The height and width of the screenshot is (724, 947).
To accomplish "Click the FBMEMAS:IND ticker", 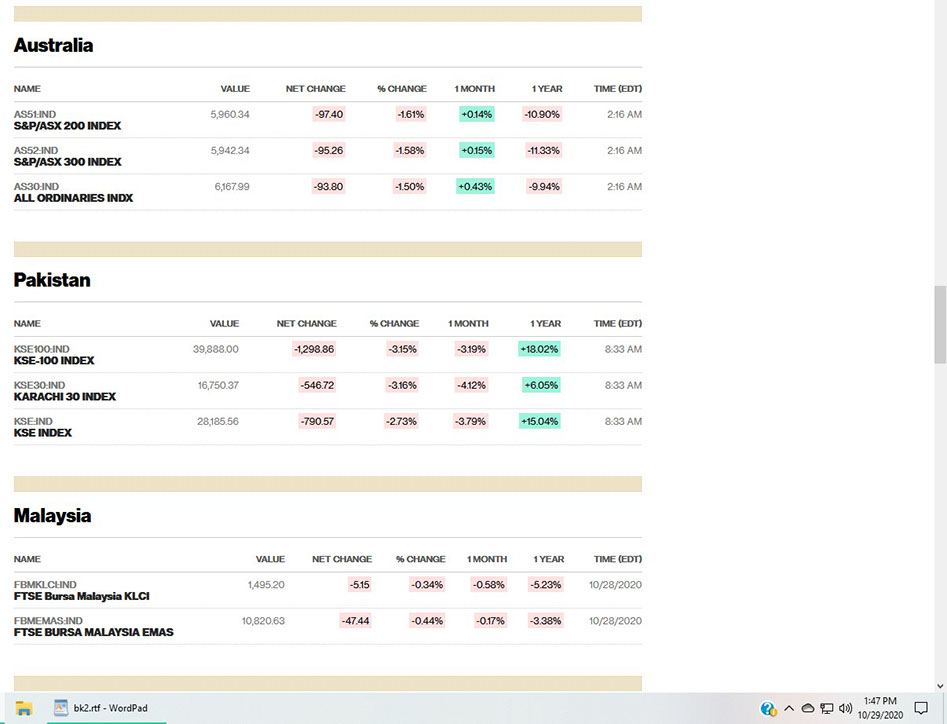I will click(48, 621).
